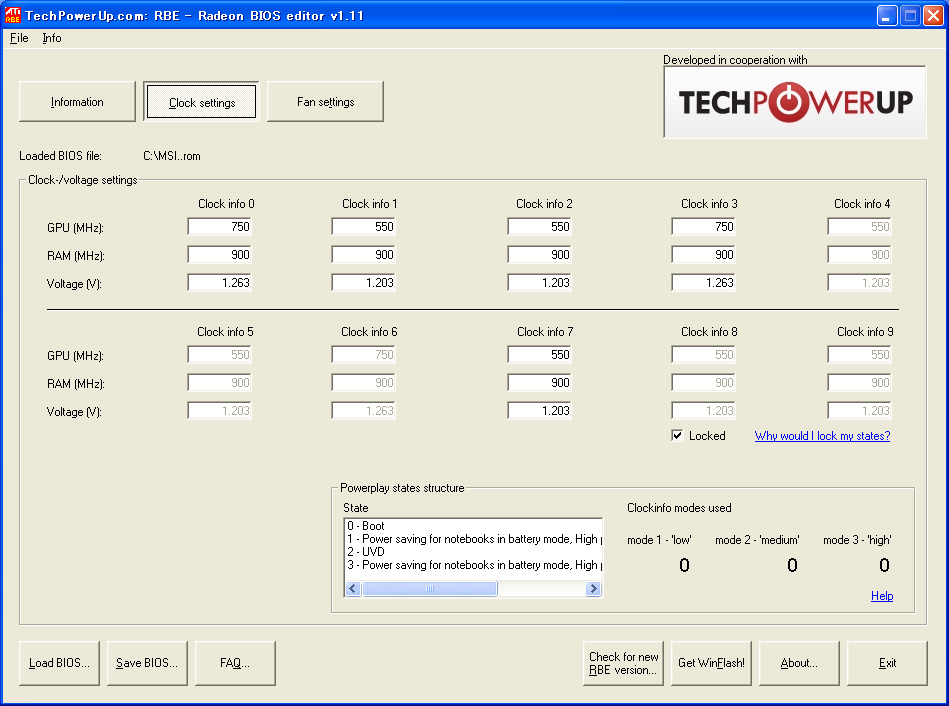Uncheck the Locked checkbox

(x=677, y=436)
